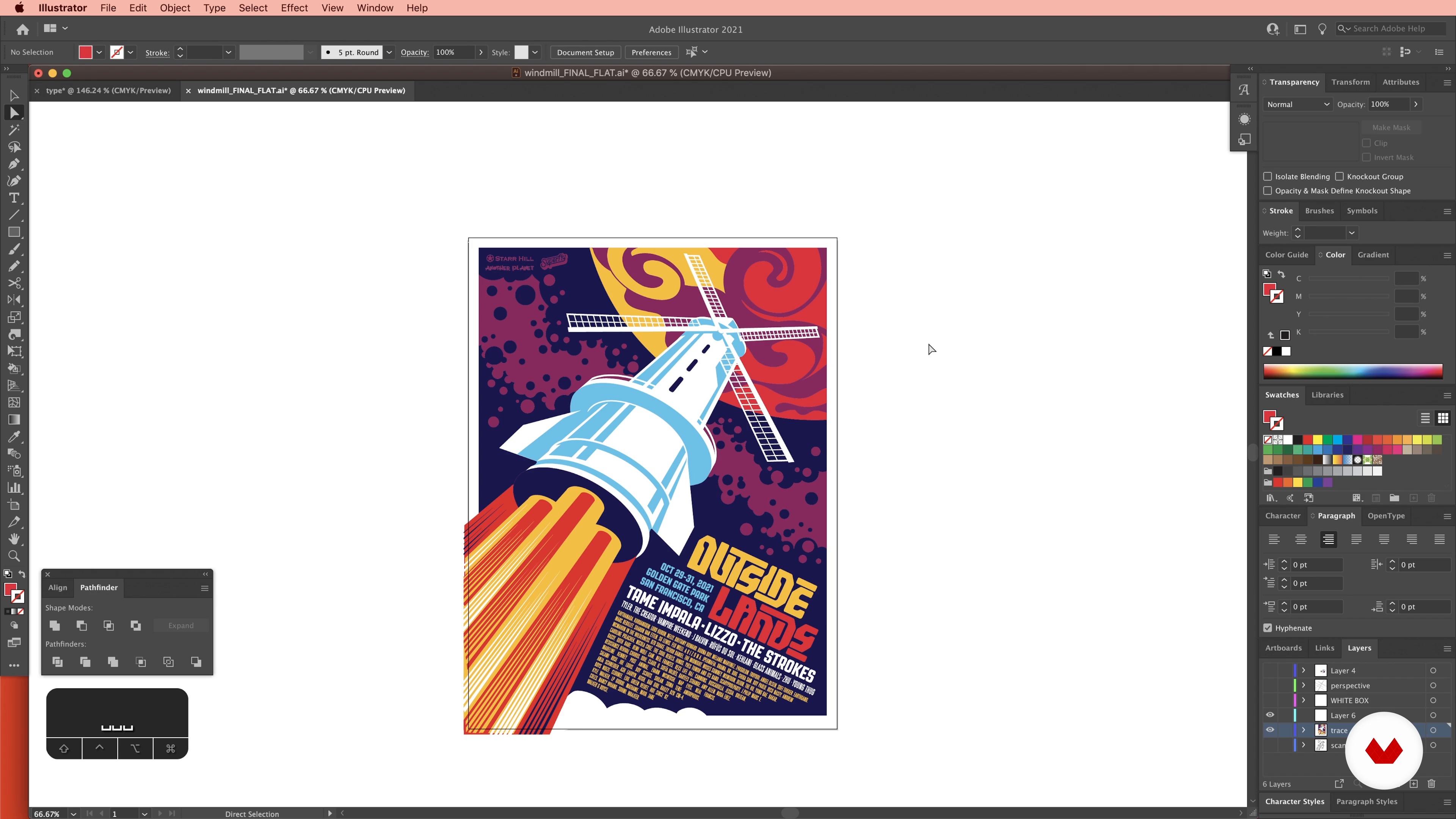Open Transform panel tab
Screen dimensions: 1456x819
point(1350,82)
